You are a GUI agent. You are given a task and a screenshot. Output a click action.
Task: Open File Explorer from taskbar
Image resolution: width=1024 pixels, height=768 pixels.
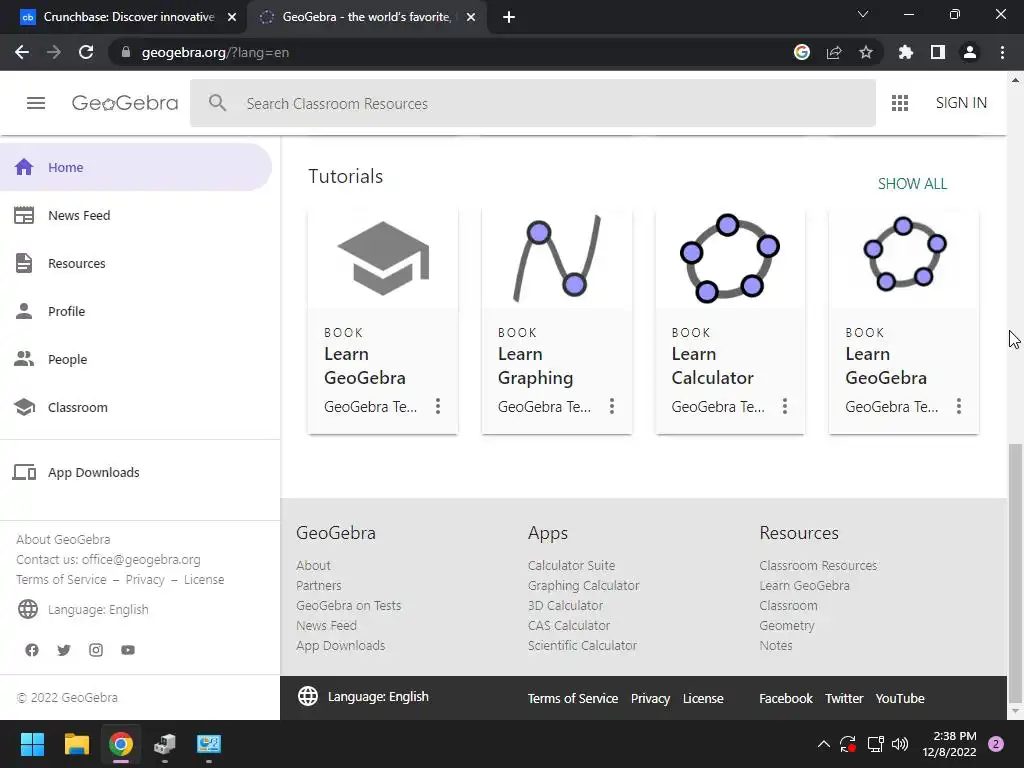click(x=76, y=744)
